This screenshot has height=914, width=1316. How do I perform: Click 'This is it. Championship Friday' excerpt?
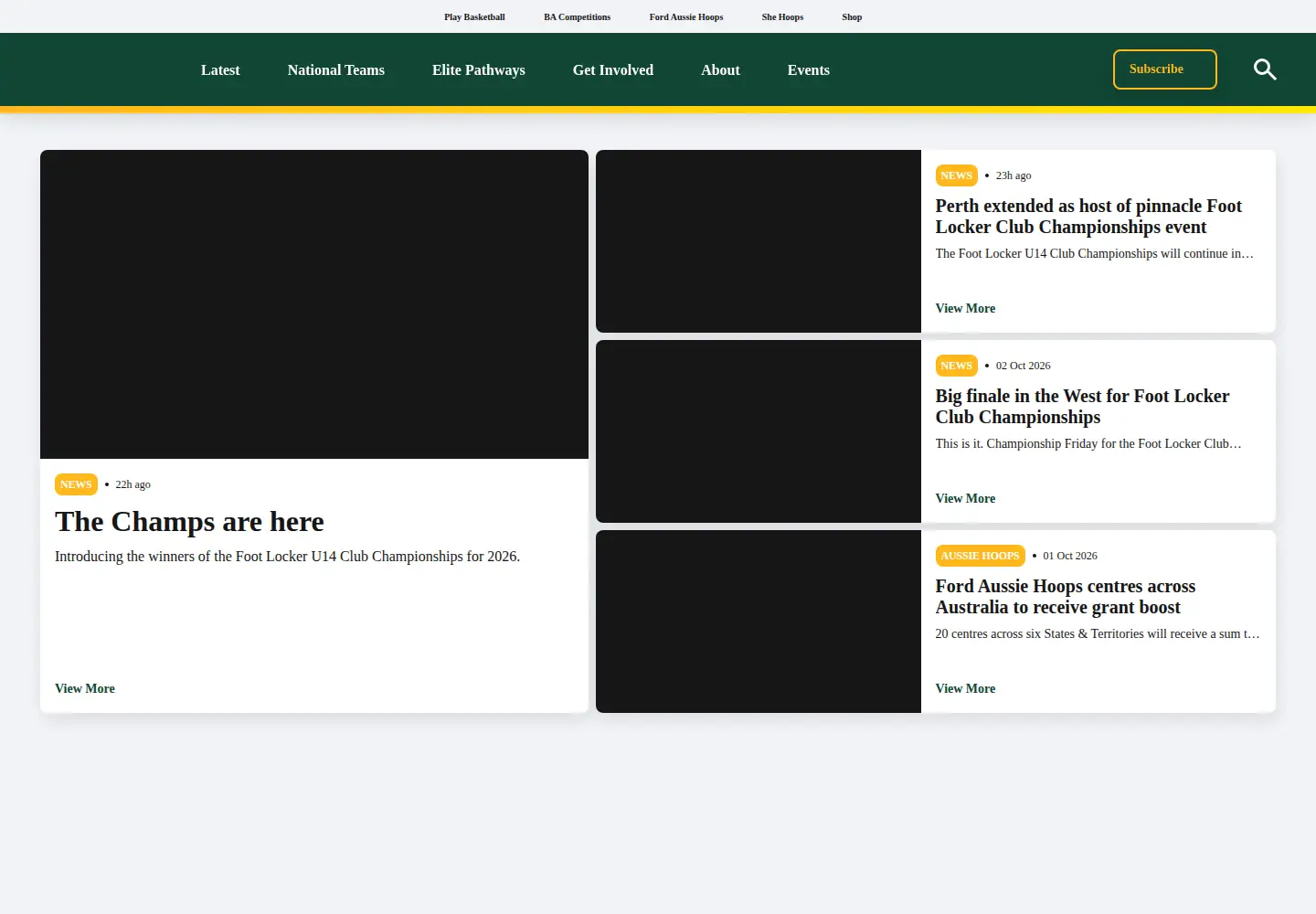point(1088,444)
